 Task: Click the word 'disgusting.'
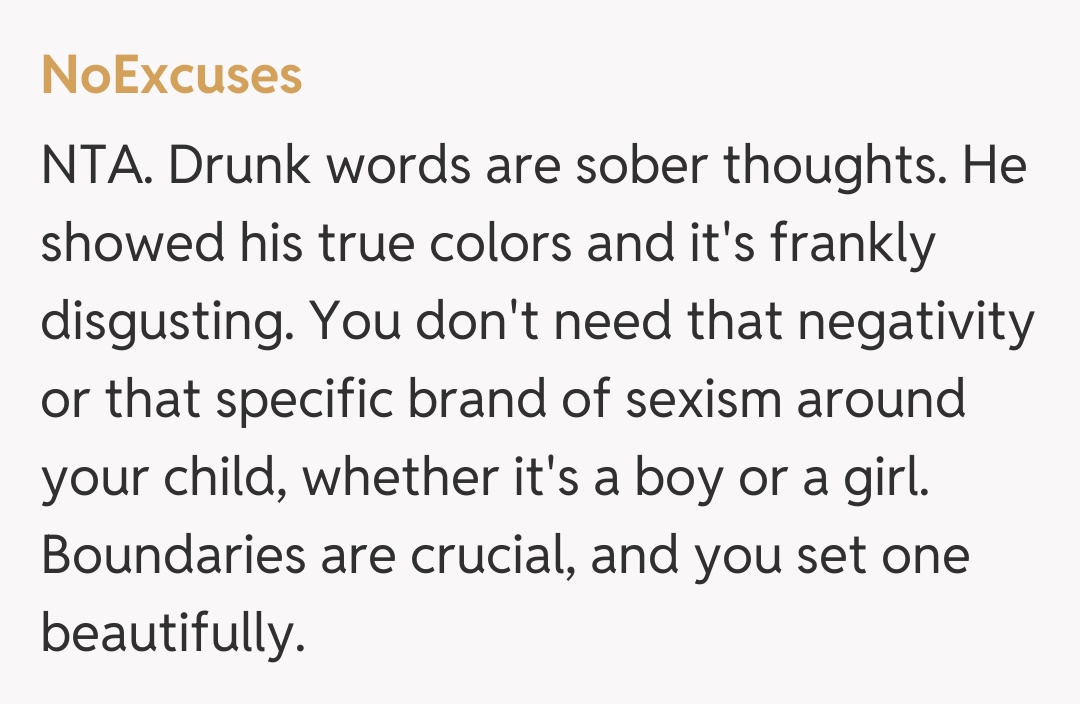[166, 323]
